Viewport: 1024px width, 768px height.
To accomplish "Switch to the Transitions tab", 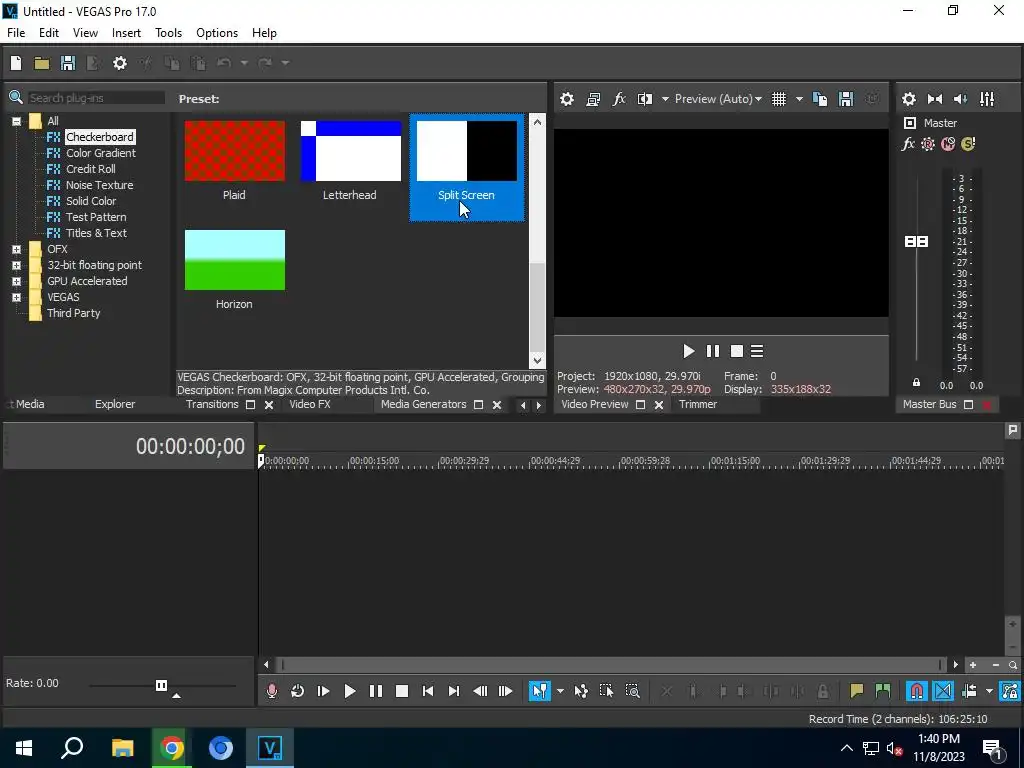I will (x=212, y=404).
